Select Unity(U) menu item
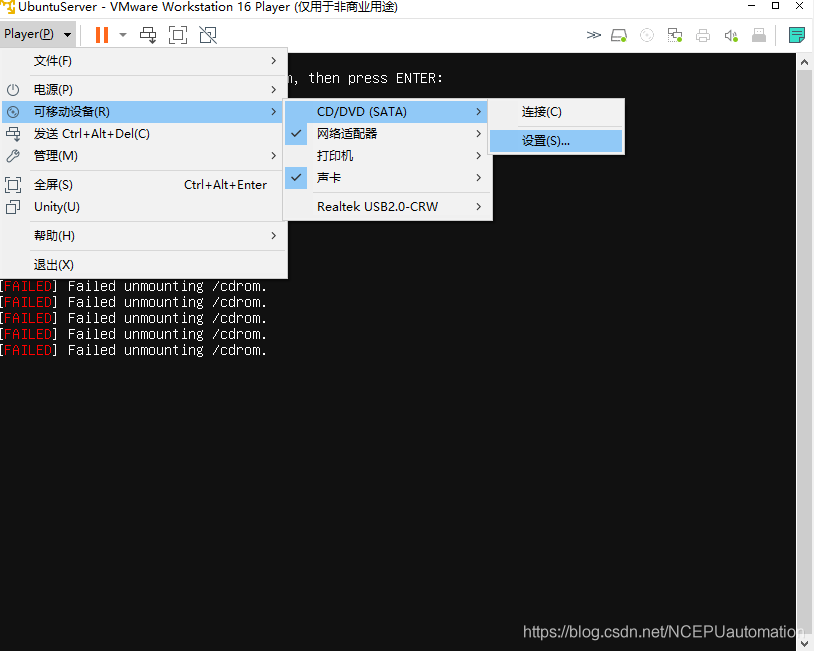 point(144,207)
